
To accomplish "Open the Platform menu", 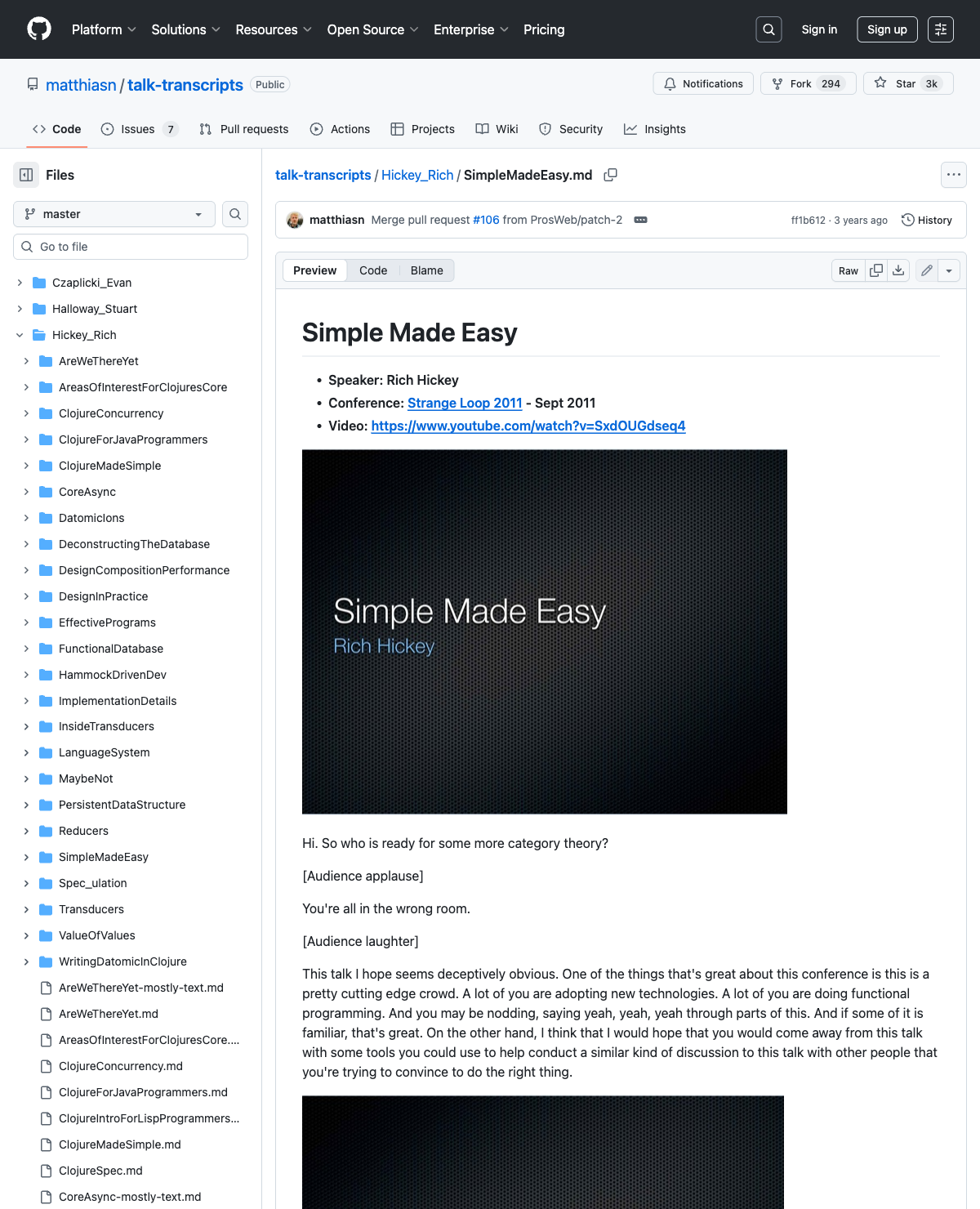I will pos(104,29).
